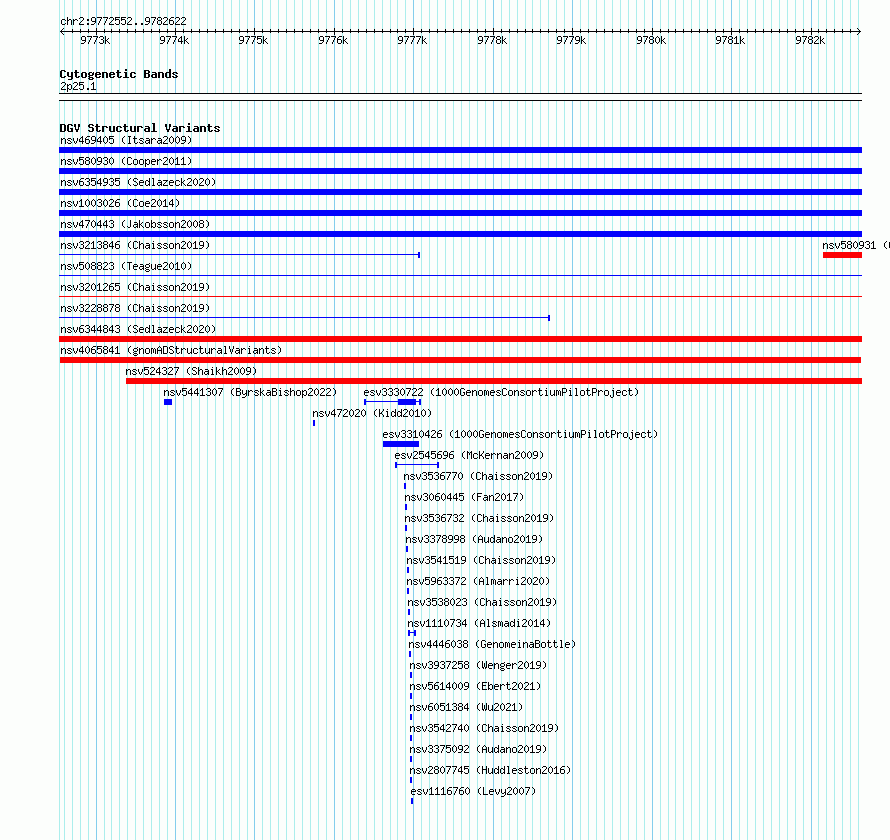Click the red nsv580931 variant bar

pos(842,255)
